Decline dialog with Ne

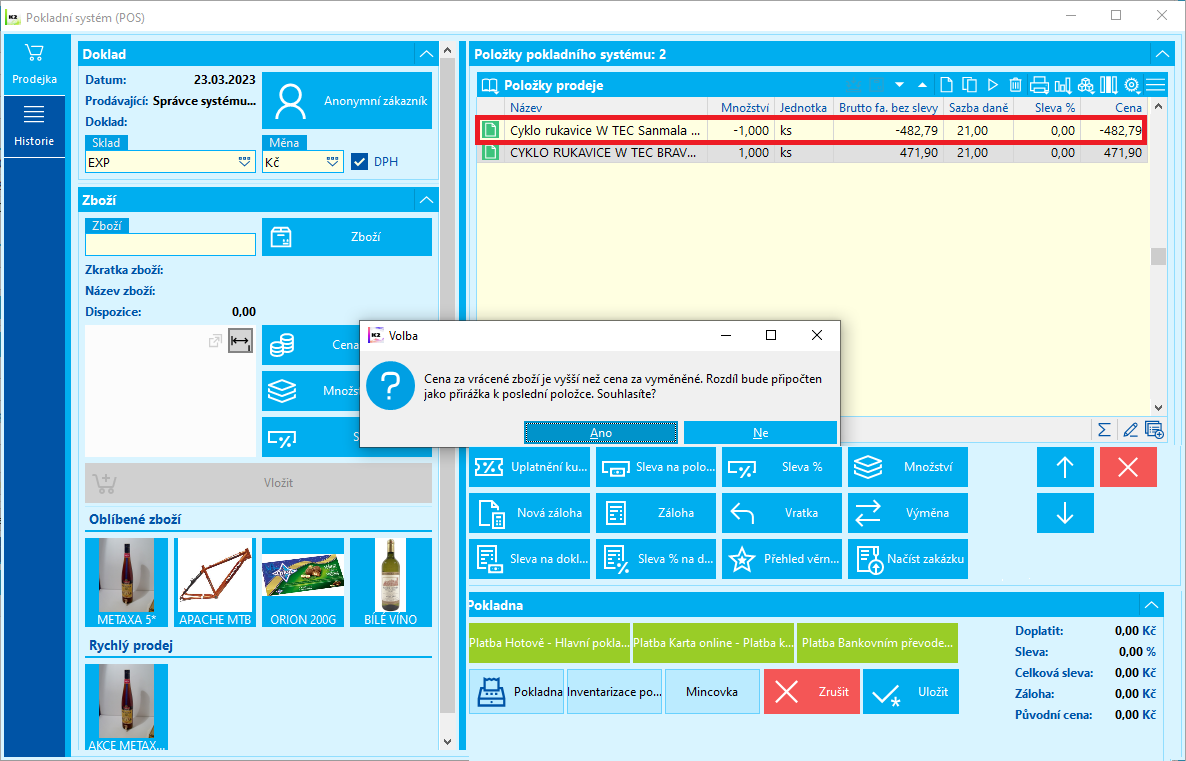[760, 433]
